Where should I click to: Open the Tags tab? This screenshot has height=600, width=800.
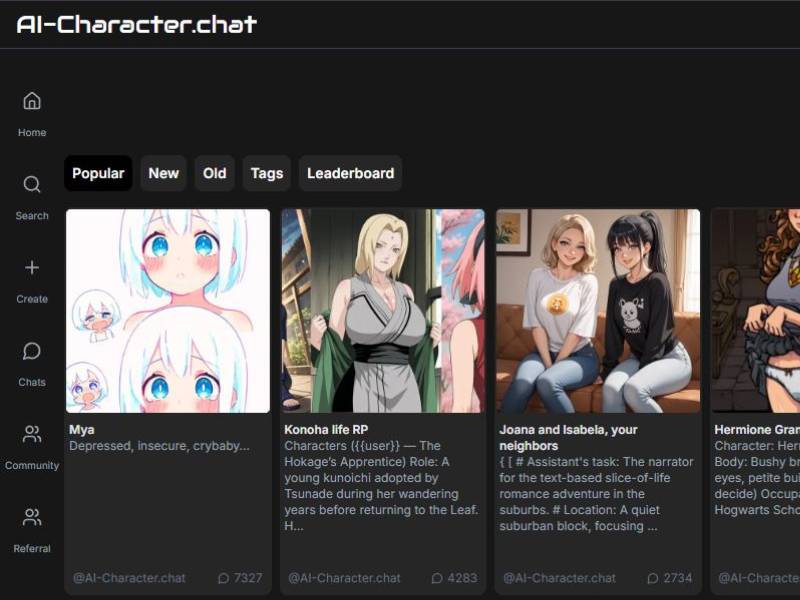(x=267, y=173)
